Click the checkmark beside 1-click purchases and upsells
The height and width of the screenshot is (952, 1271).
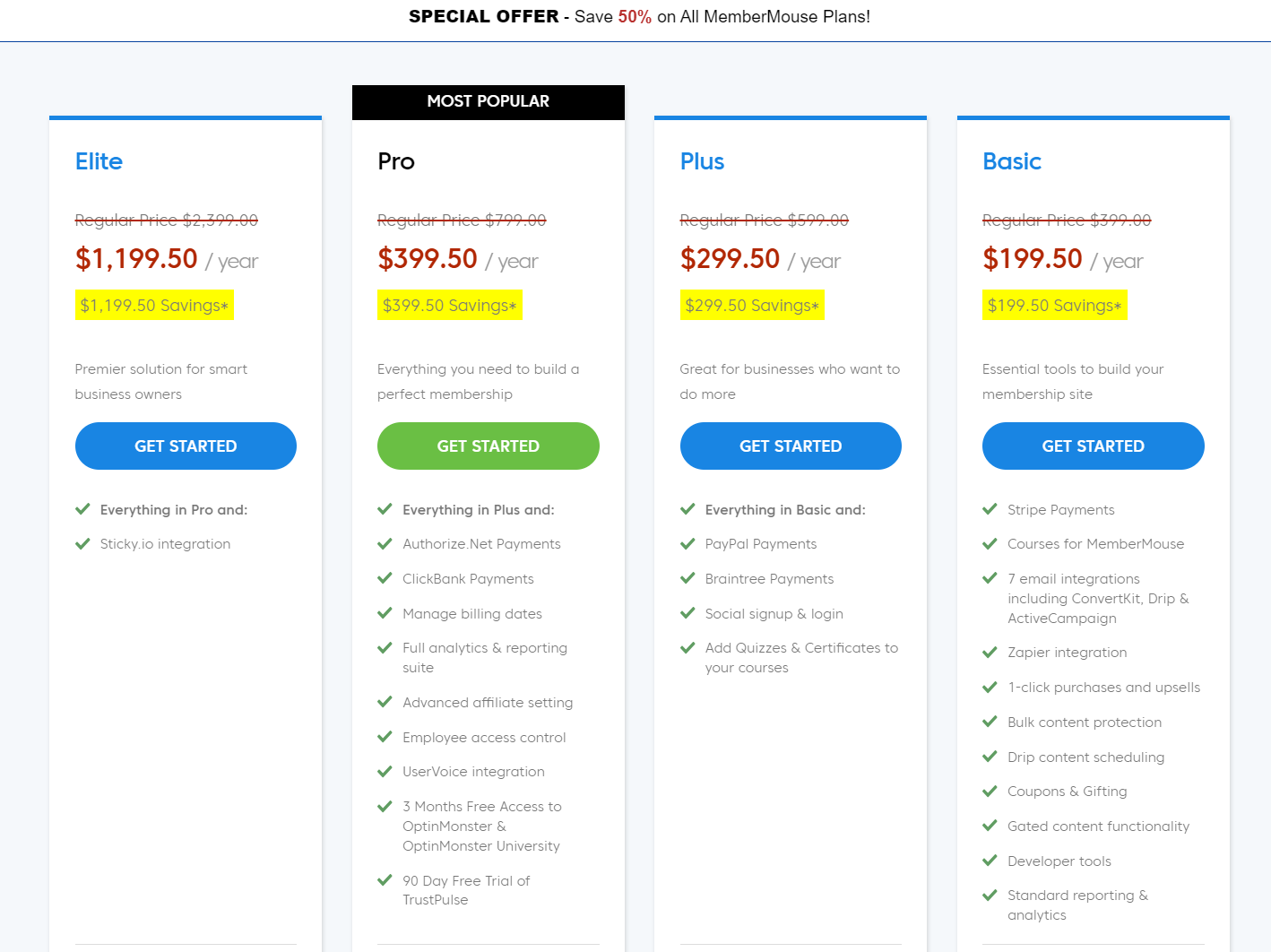(x=990, y=687)
